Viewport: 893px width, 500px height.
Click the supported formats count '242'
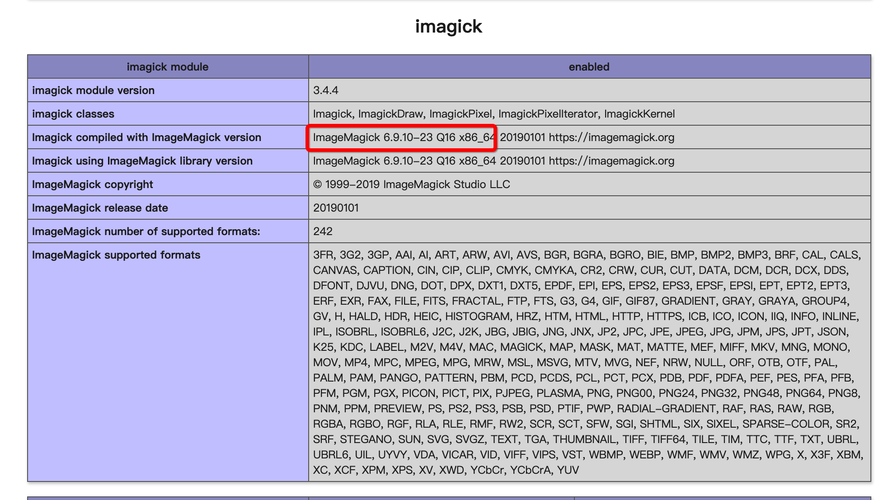click(322, 231)
